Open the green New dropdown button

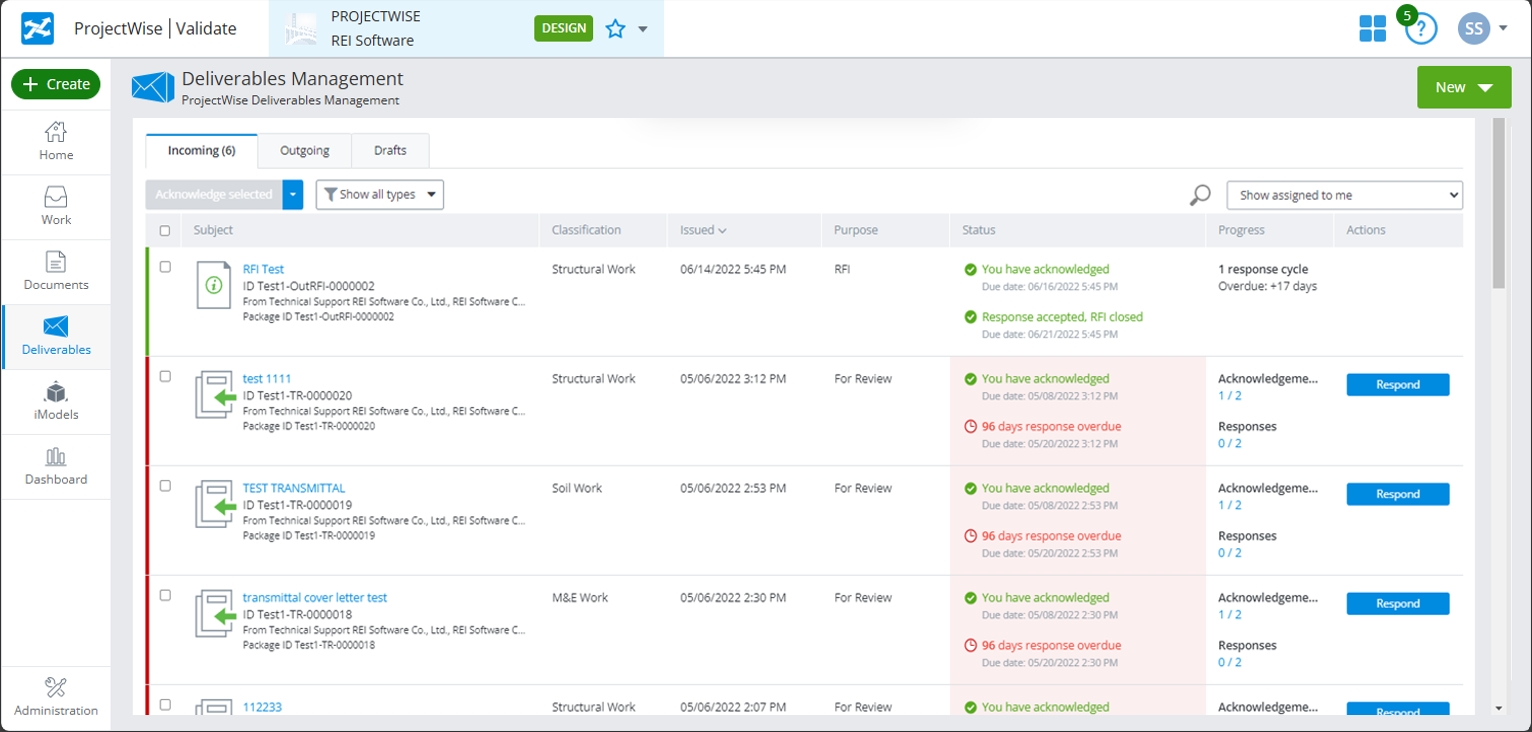click(x=1463, y=87)
